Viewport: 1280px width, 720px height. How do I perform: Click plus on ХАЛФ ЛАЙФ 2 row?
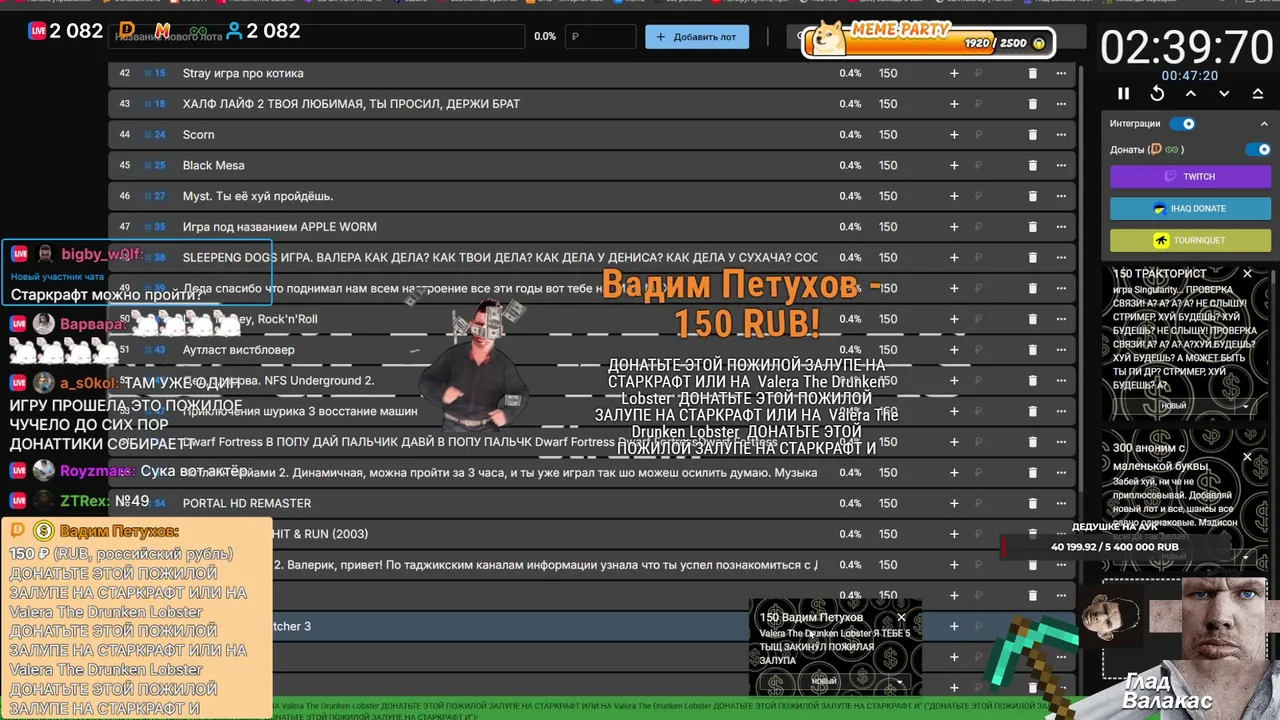coord(954,104)
